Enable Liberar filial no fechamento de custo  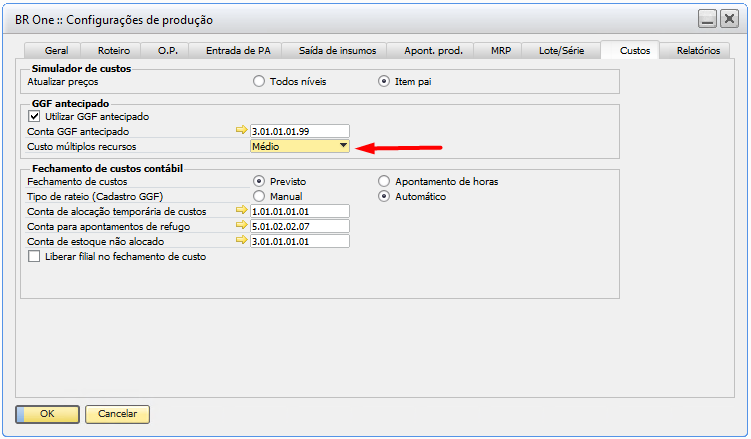[34, 257]
